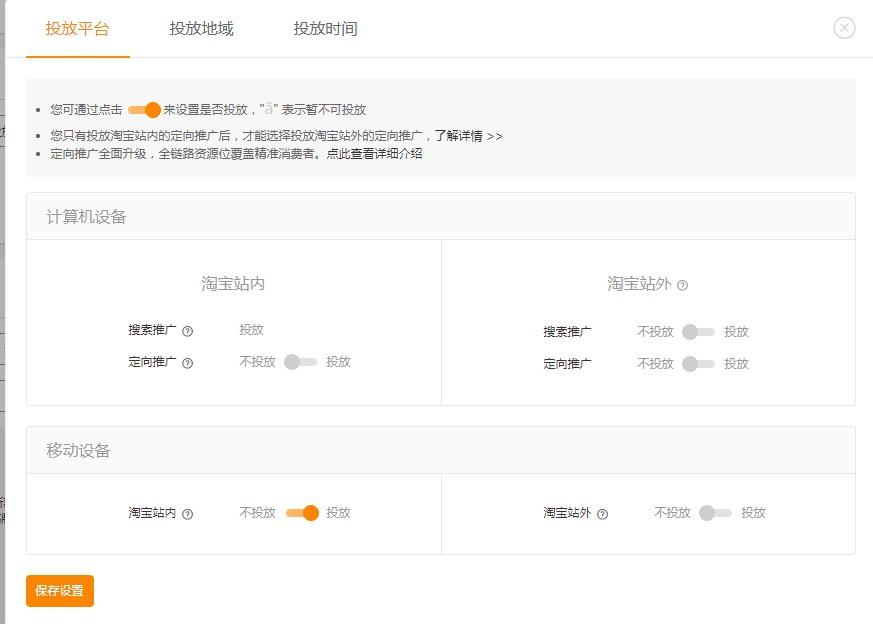Image resolution: width=873 pixels, height=624 pixels.
Task: Click the 保存设置 button
Action: (58, 591)
